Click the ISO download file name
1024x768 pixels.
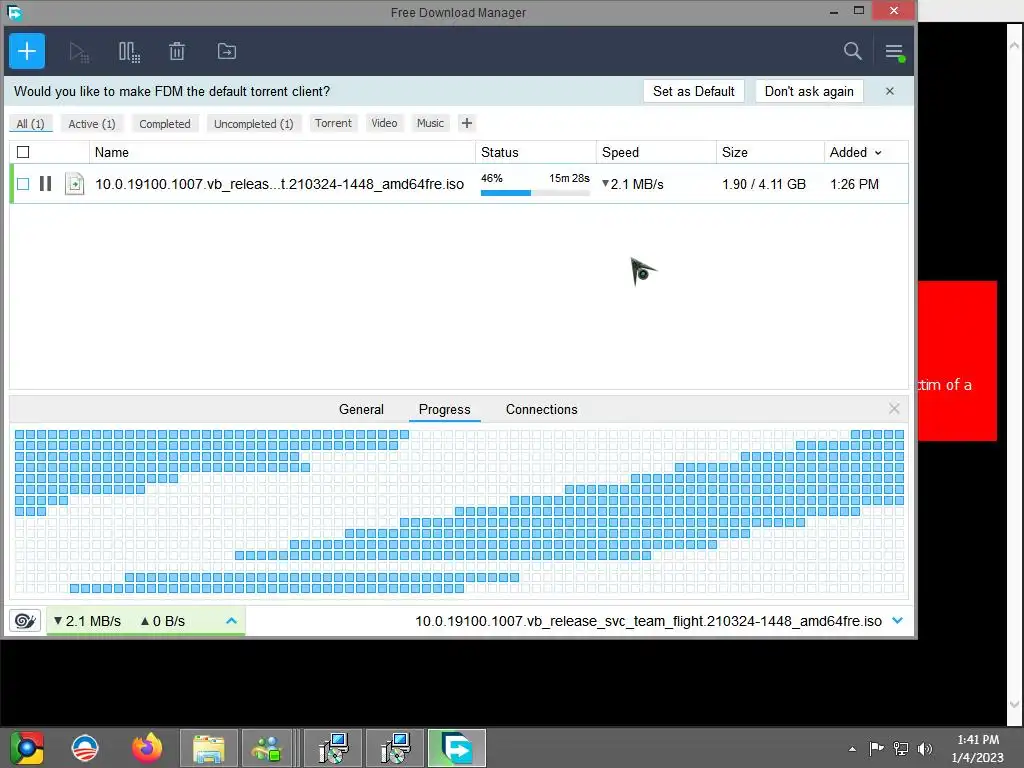click(x=280, y=184)
